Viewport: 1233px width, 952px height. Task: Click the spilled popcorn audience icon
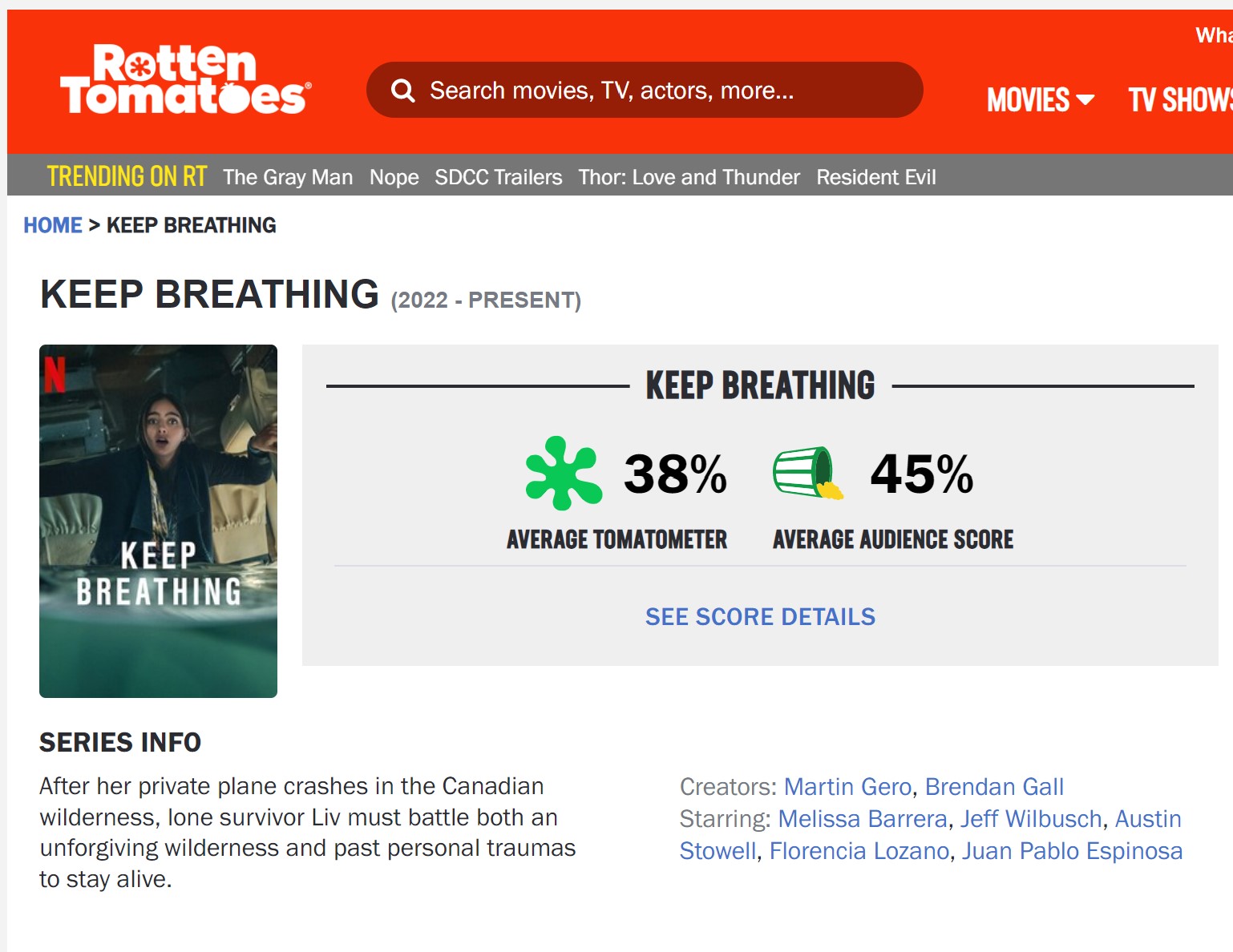807,473
